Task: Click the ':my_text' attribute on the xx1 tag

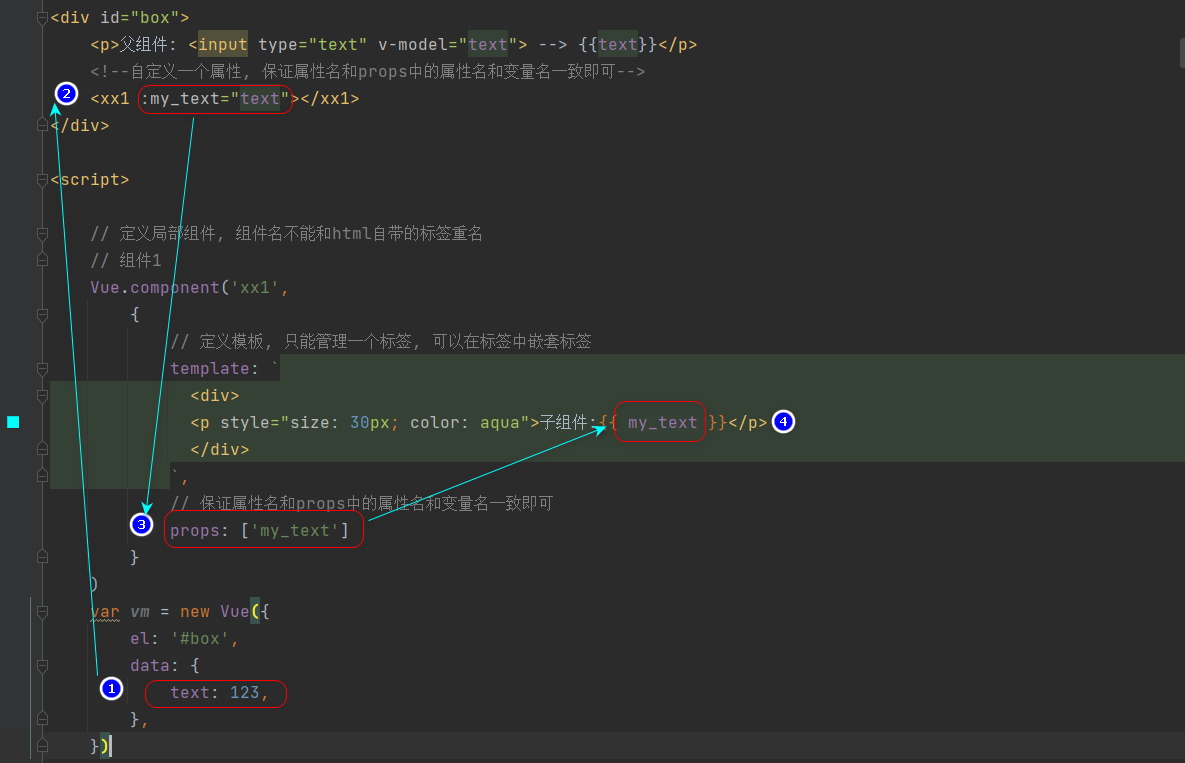Action: pyautogui.click(x=179, y=99)
